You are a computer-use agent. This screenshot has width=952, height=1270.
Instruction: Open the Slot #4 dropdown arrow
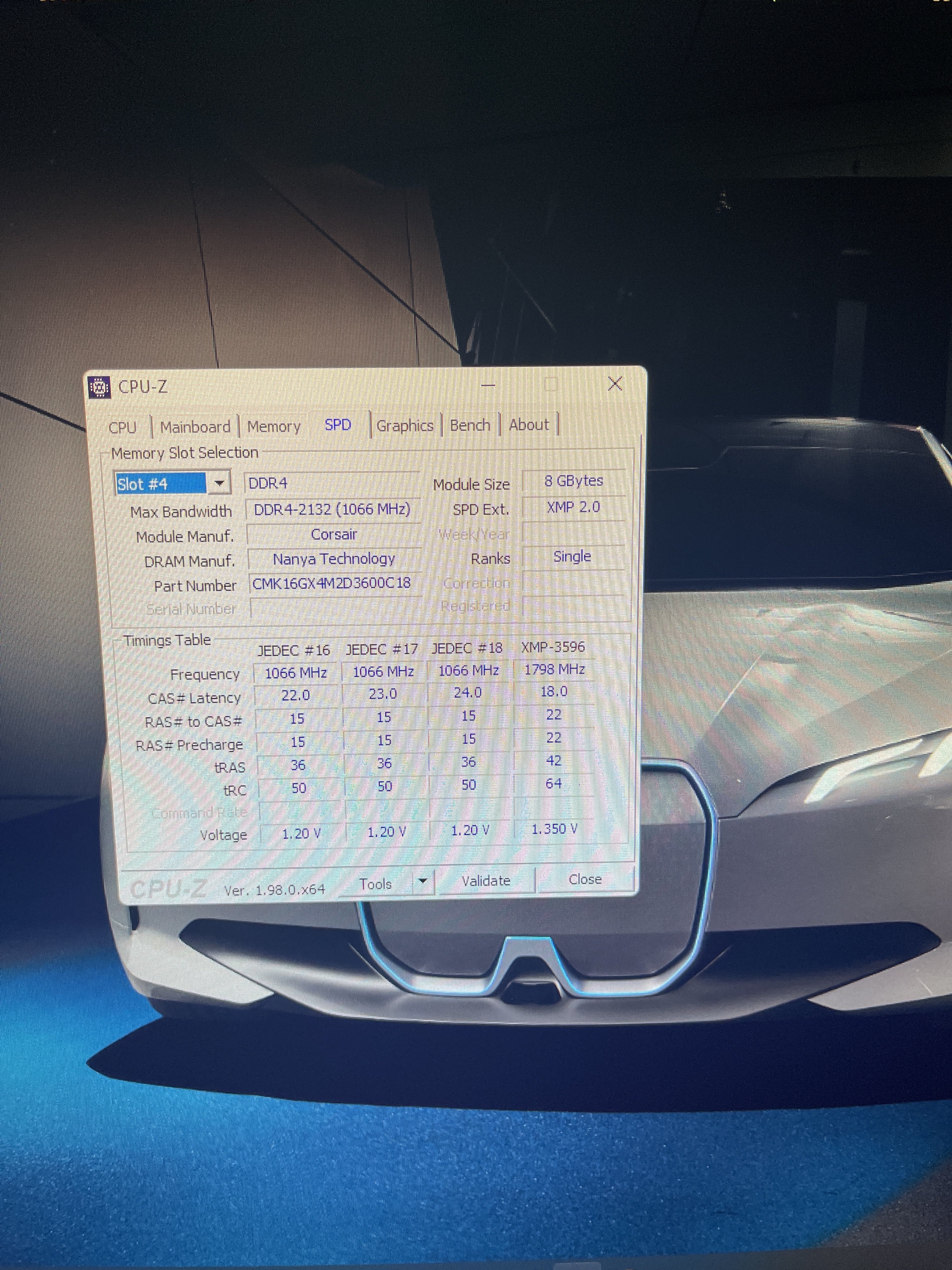click(x=219, y=483)
